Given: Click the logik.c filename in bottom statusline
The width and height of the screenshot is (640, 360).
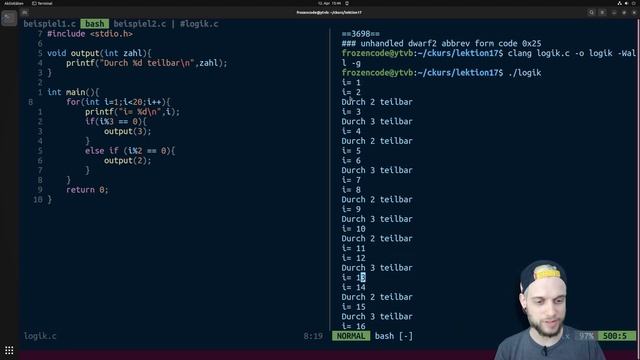Looking at the screenshot, I should pyautogui.click(x=40, y=336).
